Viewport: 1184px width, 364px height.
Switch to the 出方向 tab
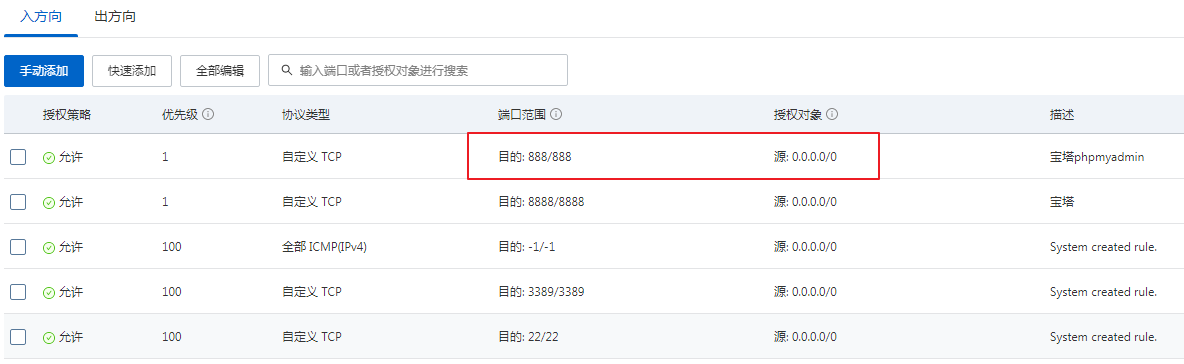(116, 17)
